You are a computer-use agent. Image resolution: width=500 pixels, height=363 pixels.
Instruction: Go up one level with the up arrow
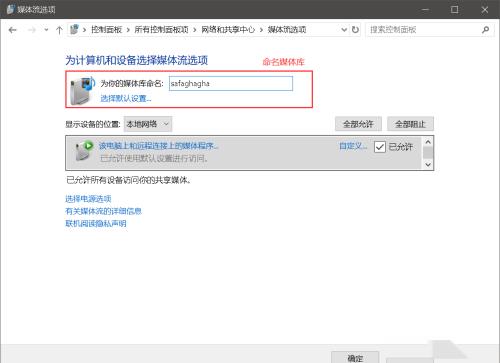[59, 30]
